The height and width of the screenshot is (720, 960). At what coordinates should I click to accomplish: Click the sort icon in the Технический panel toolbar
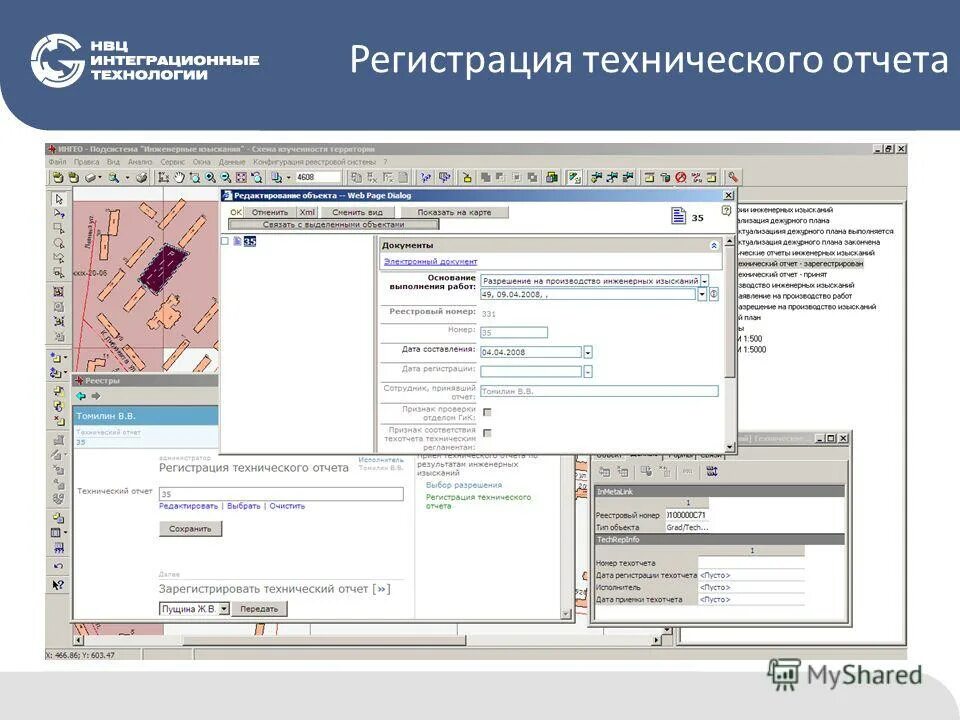tap(712, 471)
